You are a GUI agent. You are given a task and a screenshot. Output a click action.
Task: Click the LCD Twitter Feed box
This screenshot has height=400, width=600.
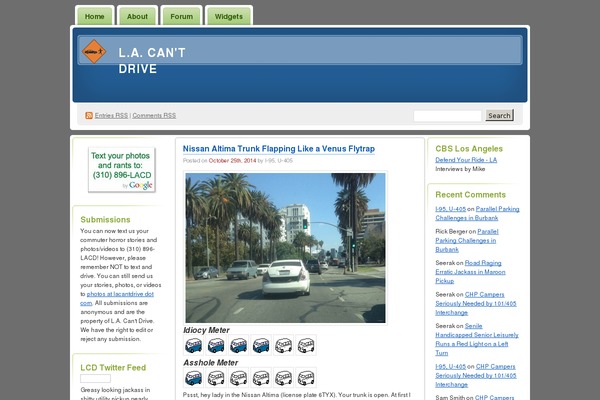click(95, 378)
